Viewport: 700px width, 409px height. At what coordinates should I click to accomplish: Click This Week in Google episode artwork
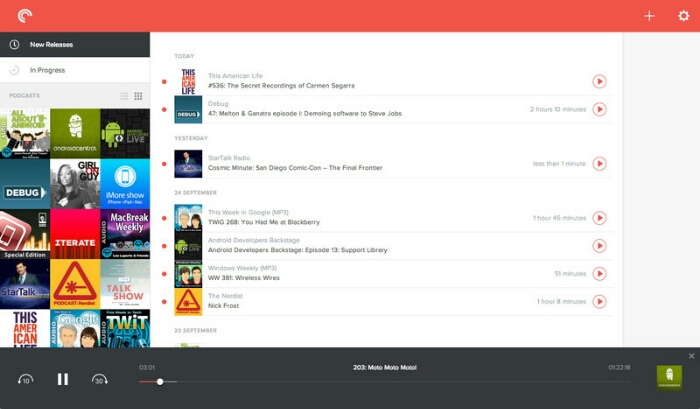[188, 218]
